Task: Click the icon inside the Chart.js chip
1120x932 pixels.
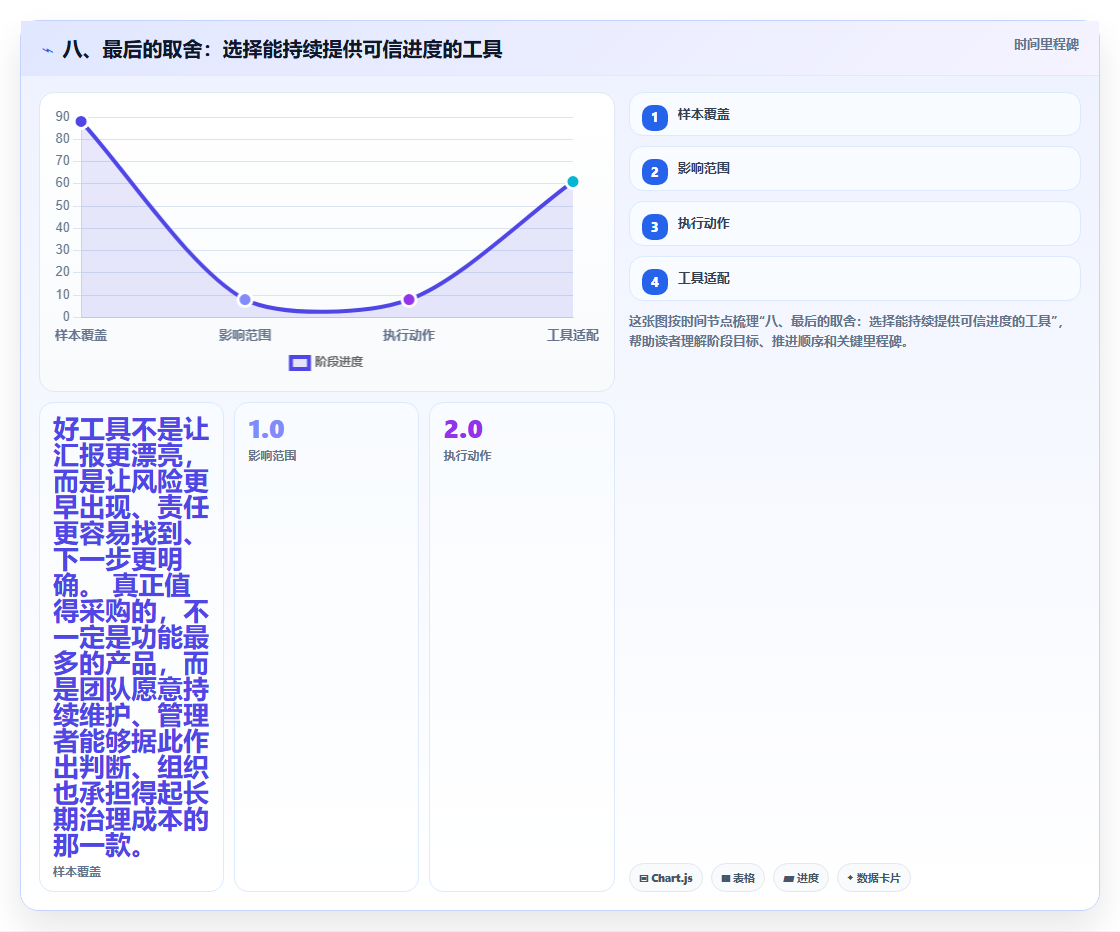Action: click(x=644, y=878)
